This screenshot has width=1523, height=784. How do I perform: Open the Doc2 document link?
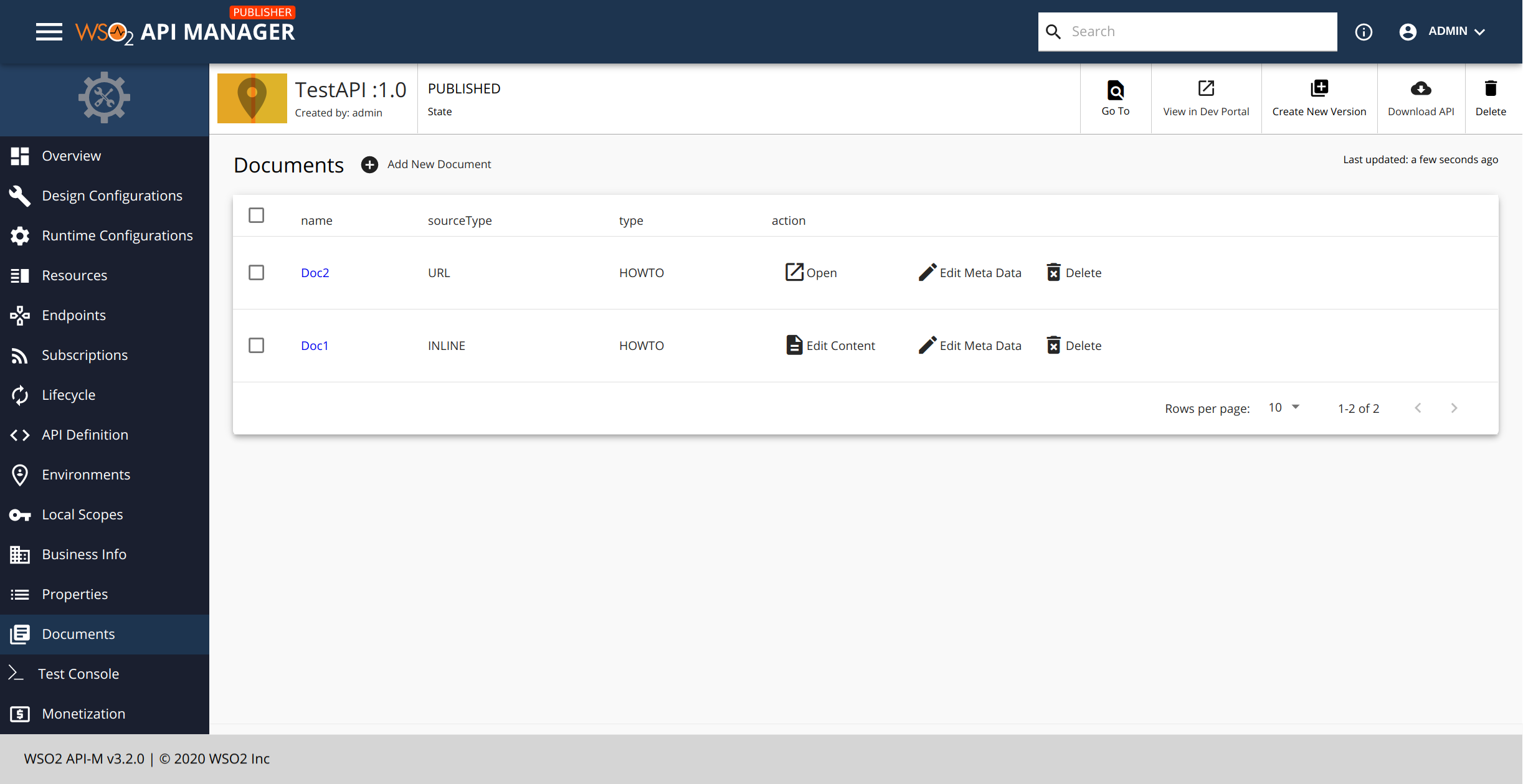pyautogui.click(x=315, y=273)
